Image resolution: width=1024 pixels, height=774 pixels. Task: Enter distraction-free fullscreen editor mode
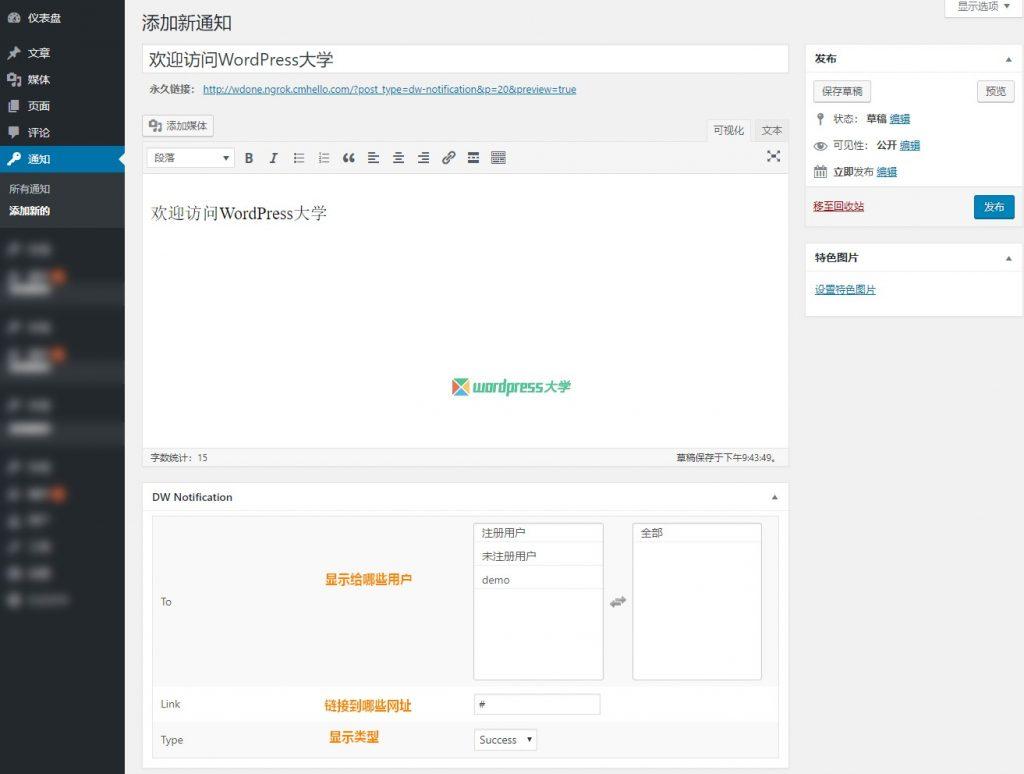click(x=773, y=156)
